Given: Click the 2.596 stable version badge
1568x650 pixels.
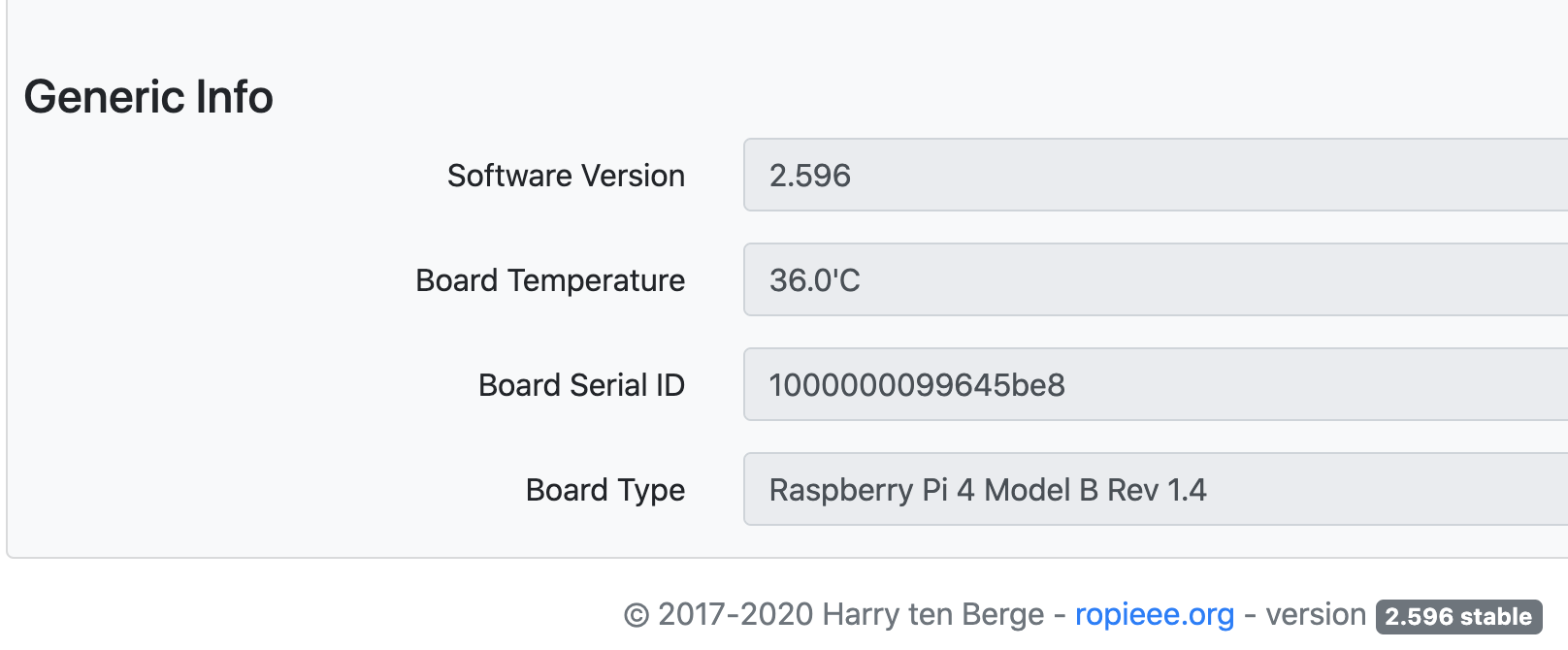Looking at the screenshot, I should point(1458,617).
